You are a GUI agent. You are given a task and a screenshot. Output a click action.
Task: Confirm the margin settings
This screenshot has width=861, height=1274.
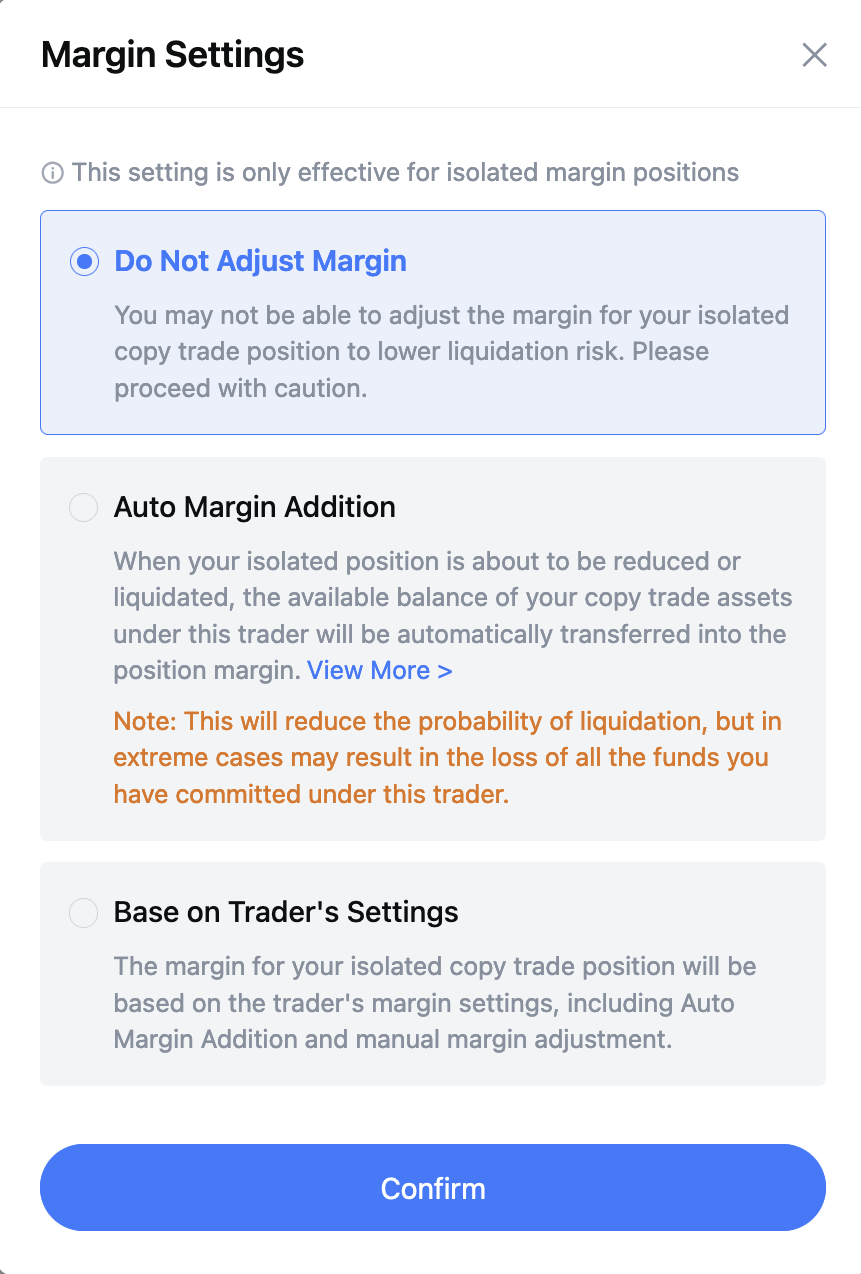tap(433, 1188)
